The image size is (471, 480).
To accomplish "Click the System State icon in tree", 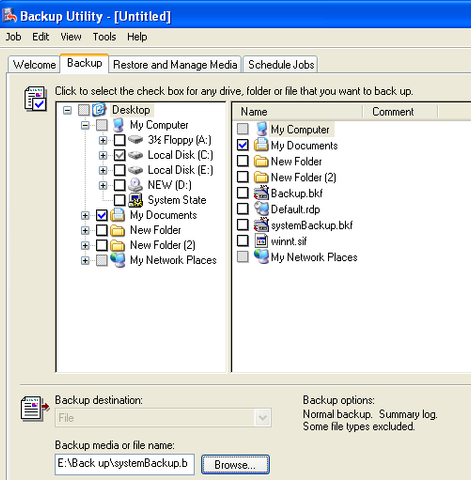I will [x=136, y=200].
